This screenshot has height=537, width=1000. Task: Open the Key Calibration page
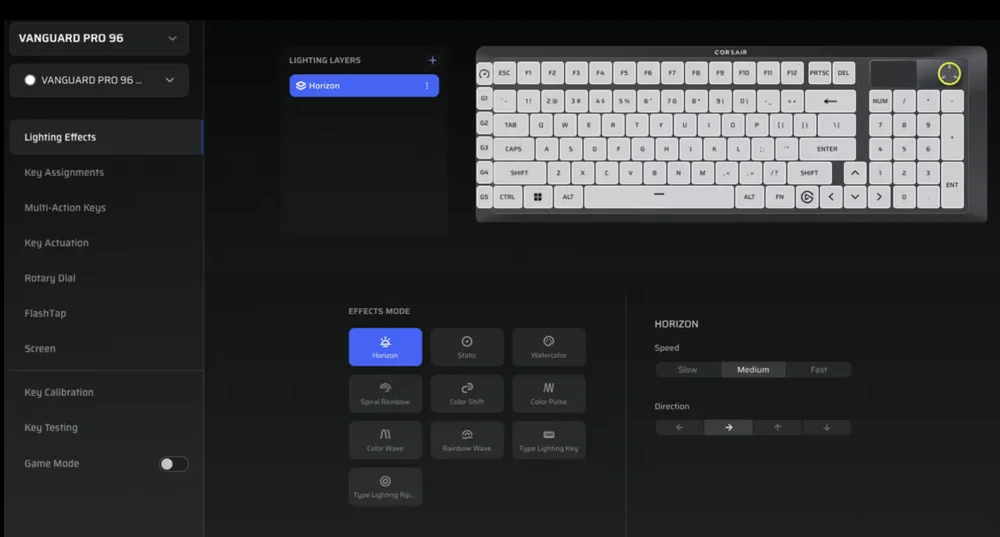(x=59, y=393)
